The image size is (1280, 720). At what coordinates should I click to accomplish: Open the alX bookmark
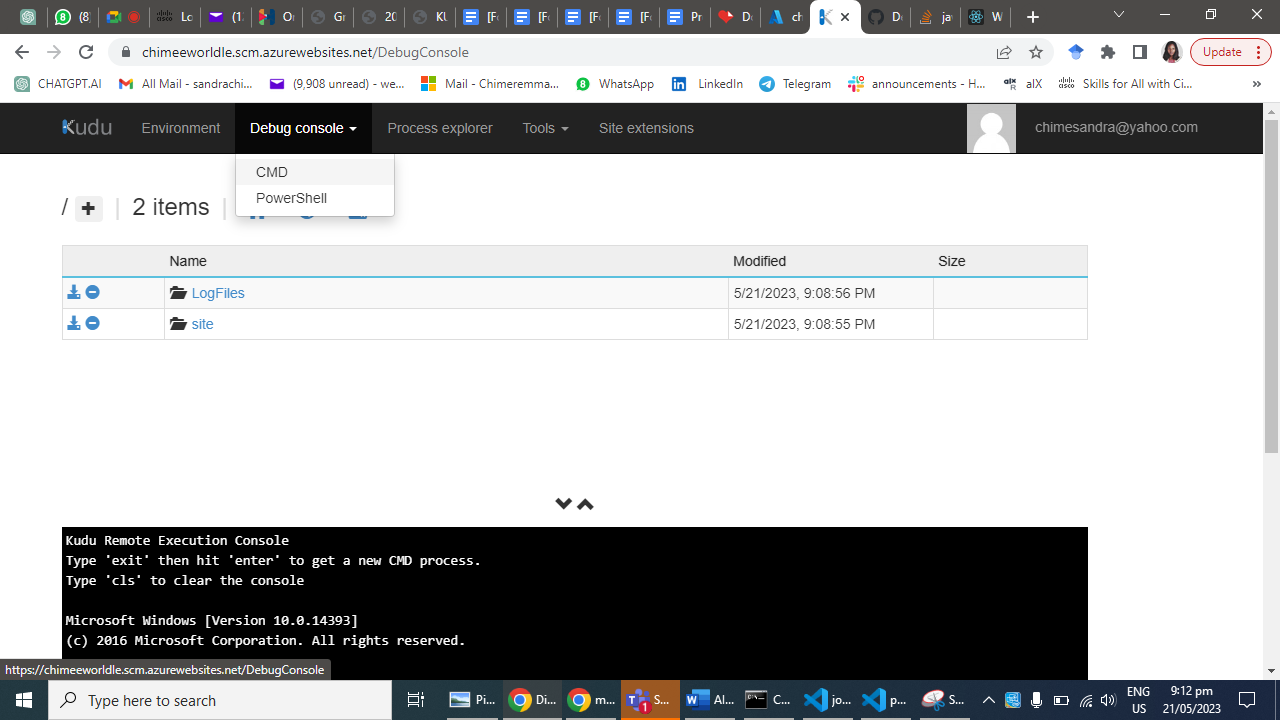click(x=1023, y=84)
